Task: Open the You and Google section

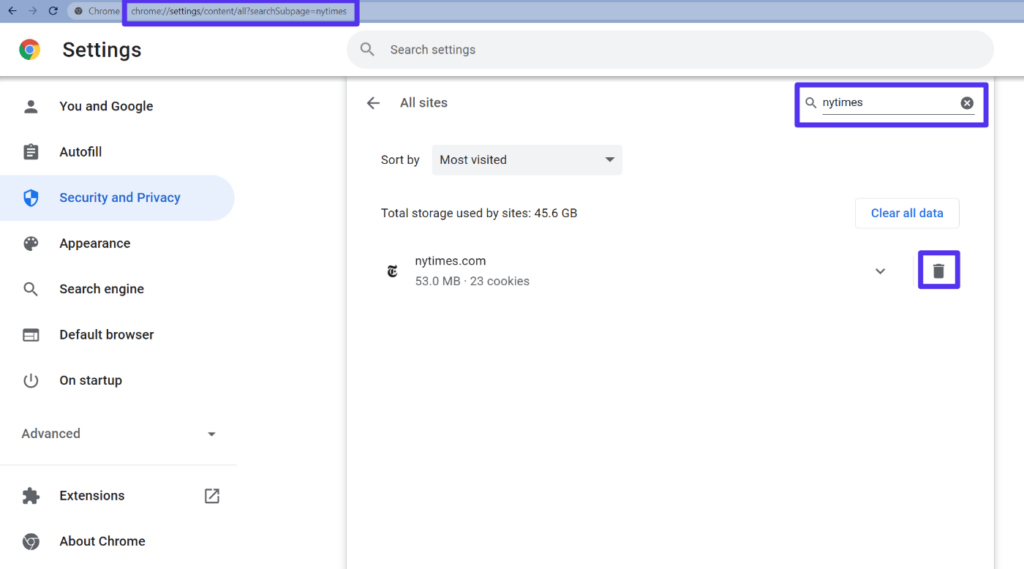Action: [x=118, y=106]
